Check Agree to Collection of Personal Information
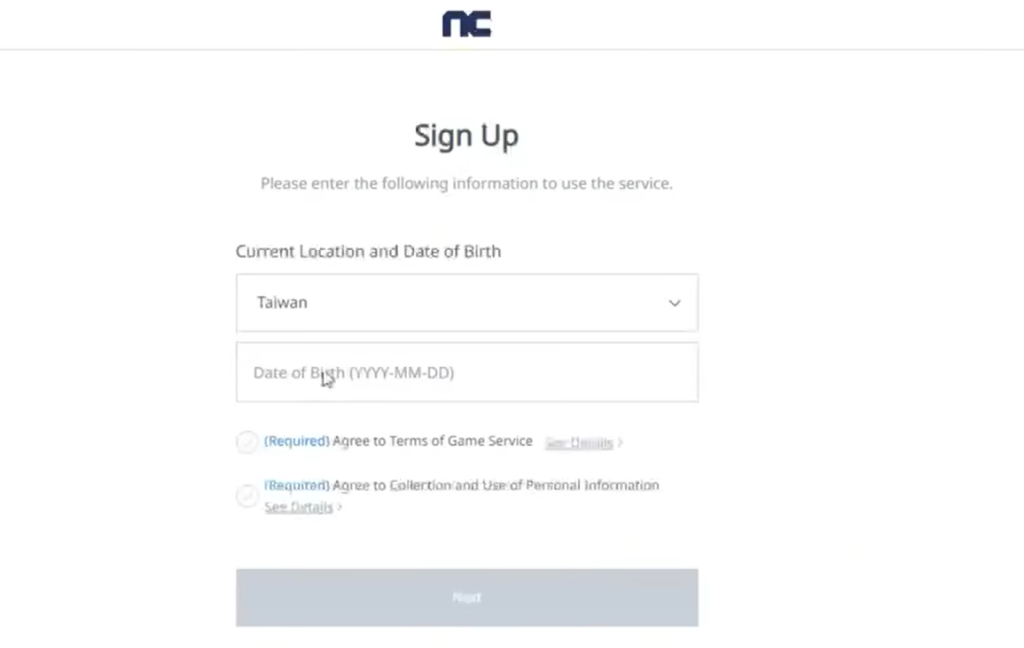This screenshot has width=1024, height=648. point(247,495)
